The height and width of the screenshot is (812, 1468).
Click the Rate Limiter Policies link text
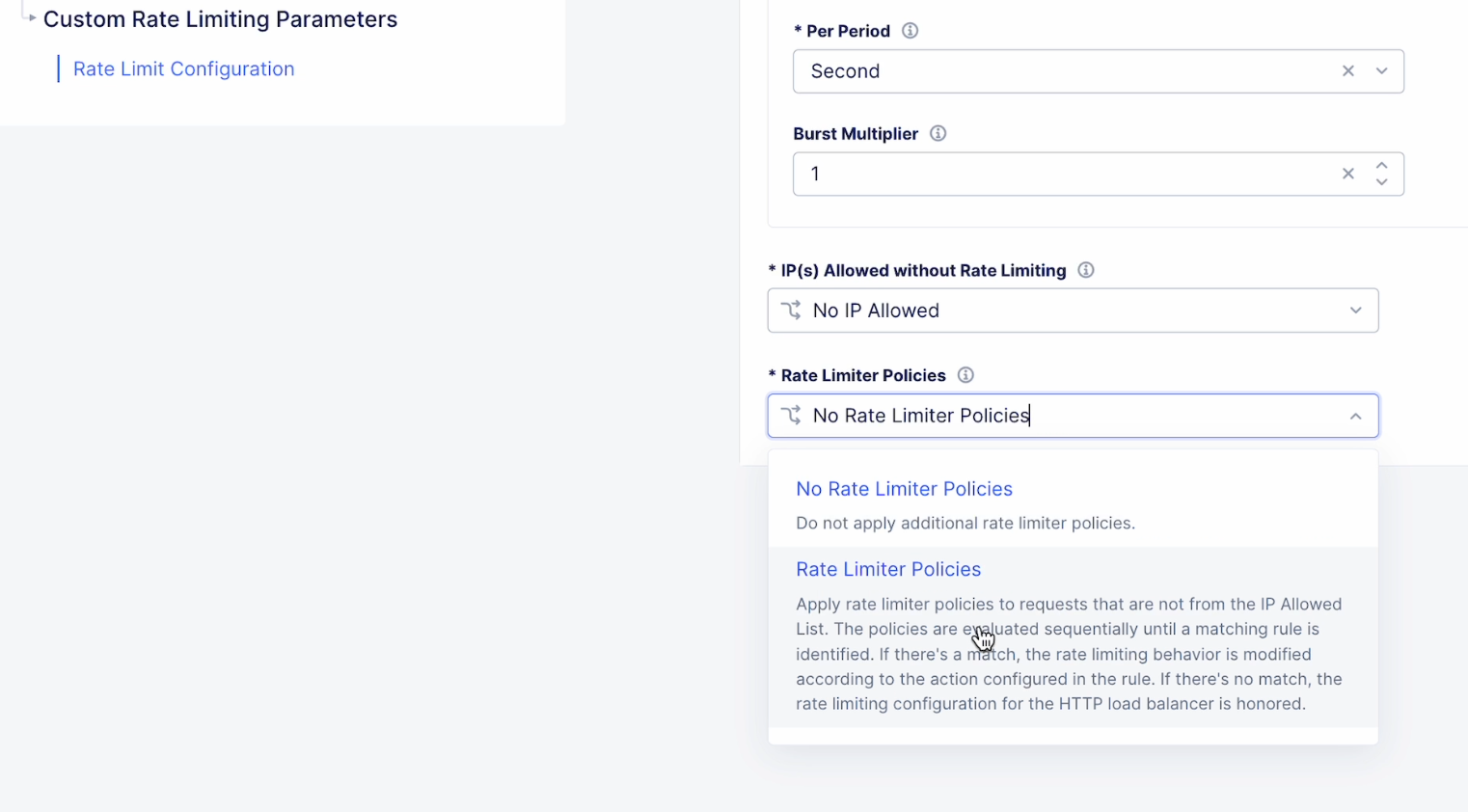(887, 569)
